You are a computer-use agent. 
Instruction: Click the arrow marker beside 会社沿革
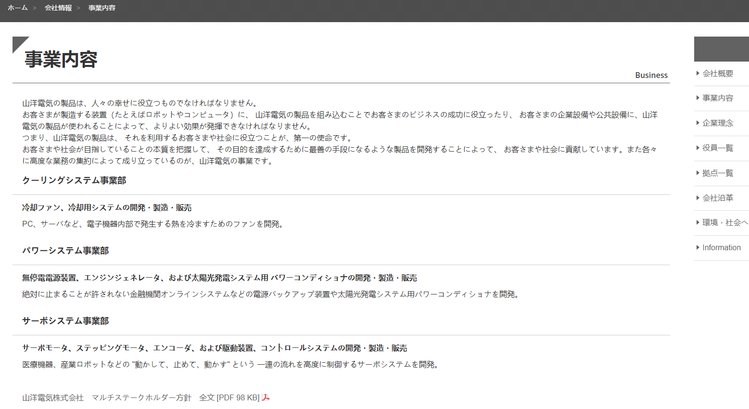tap(698, 198)
